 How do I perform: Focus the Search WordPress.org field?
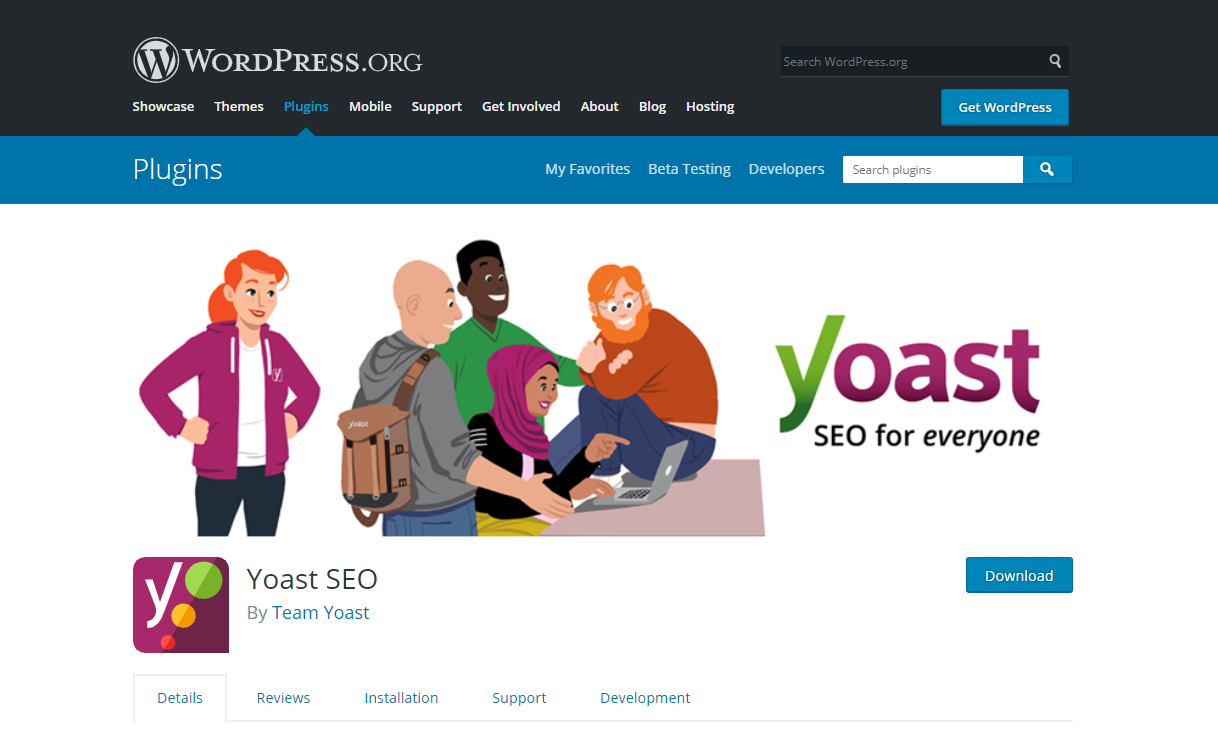tap(912, 61)
